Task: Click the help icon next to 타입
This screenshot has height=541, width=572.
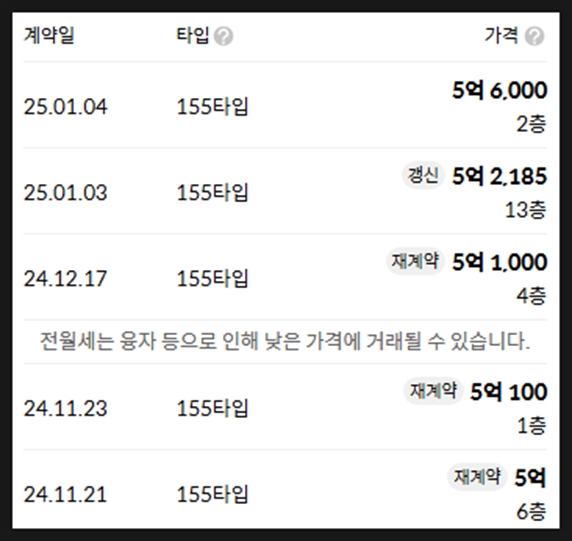Action: (223, 36)
